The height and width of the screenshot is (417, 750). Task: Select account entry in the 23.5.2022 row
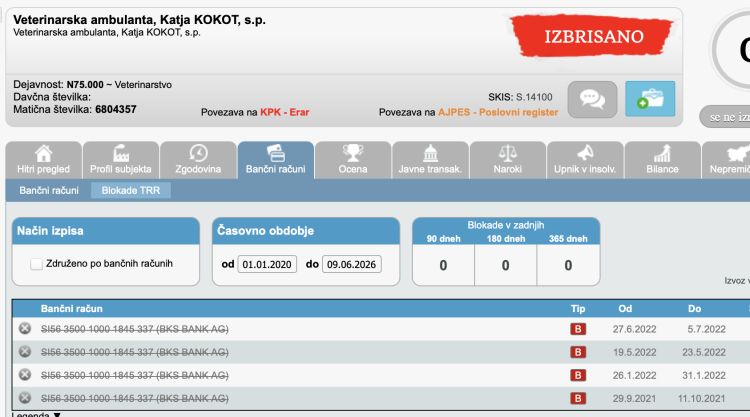pyautogui.click(x=135, y=352)
